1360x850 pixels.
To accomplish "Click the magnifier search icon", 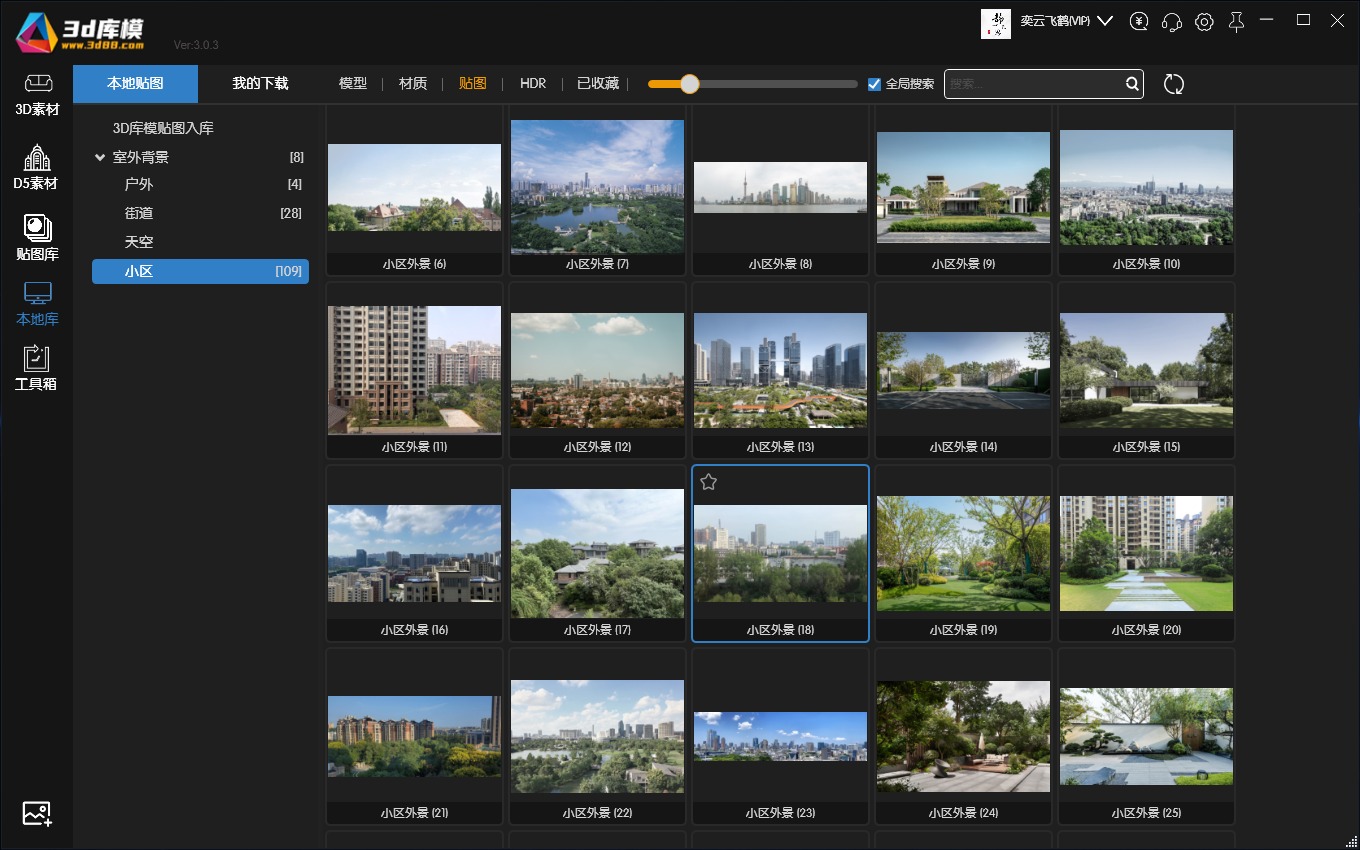I will click(1132, 84).
